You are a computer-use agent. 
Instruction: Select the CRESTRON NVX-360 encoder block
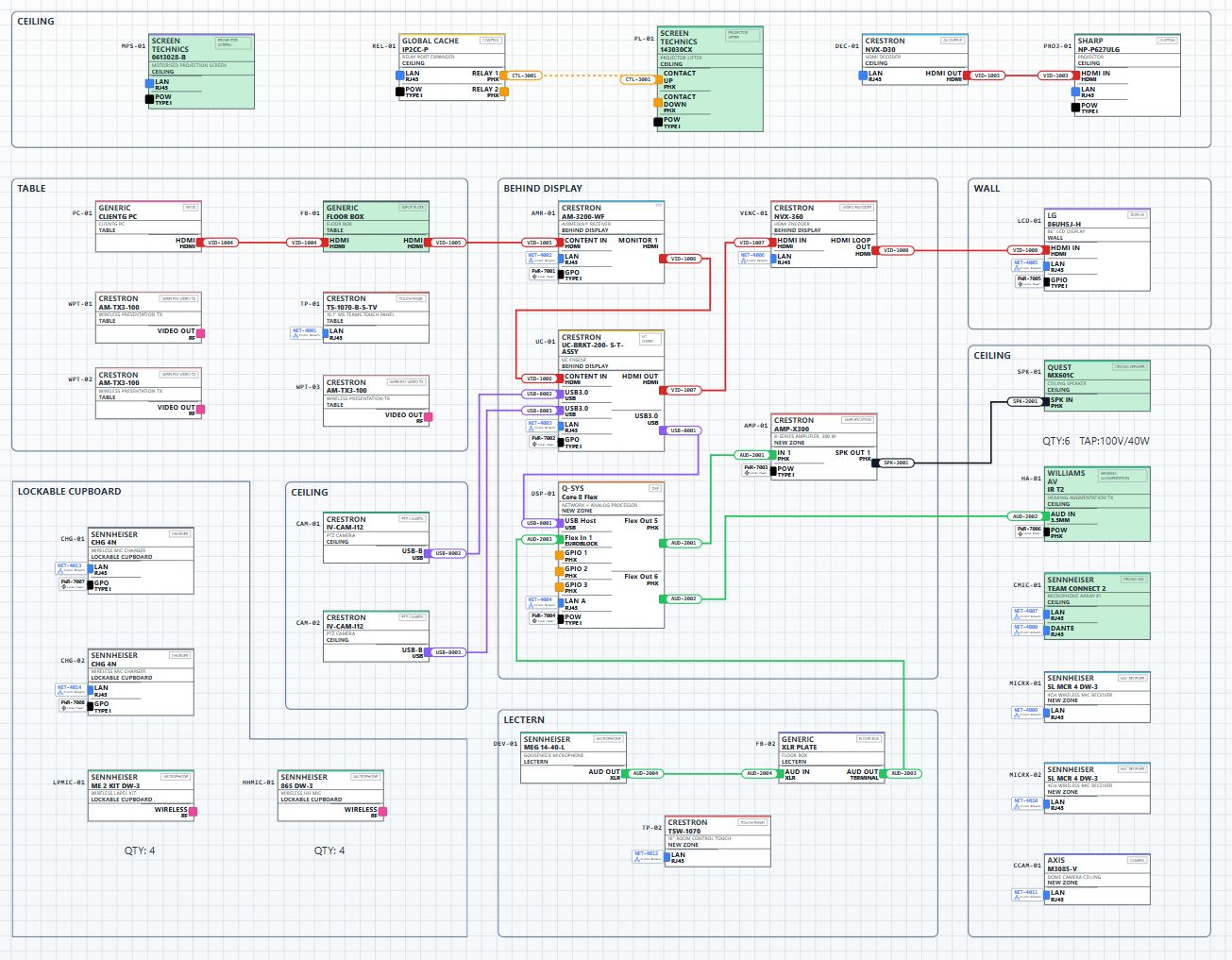click(824, 234)
